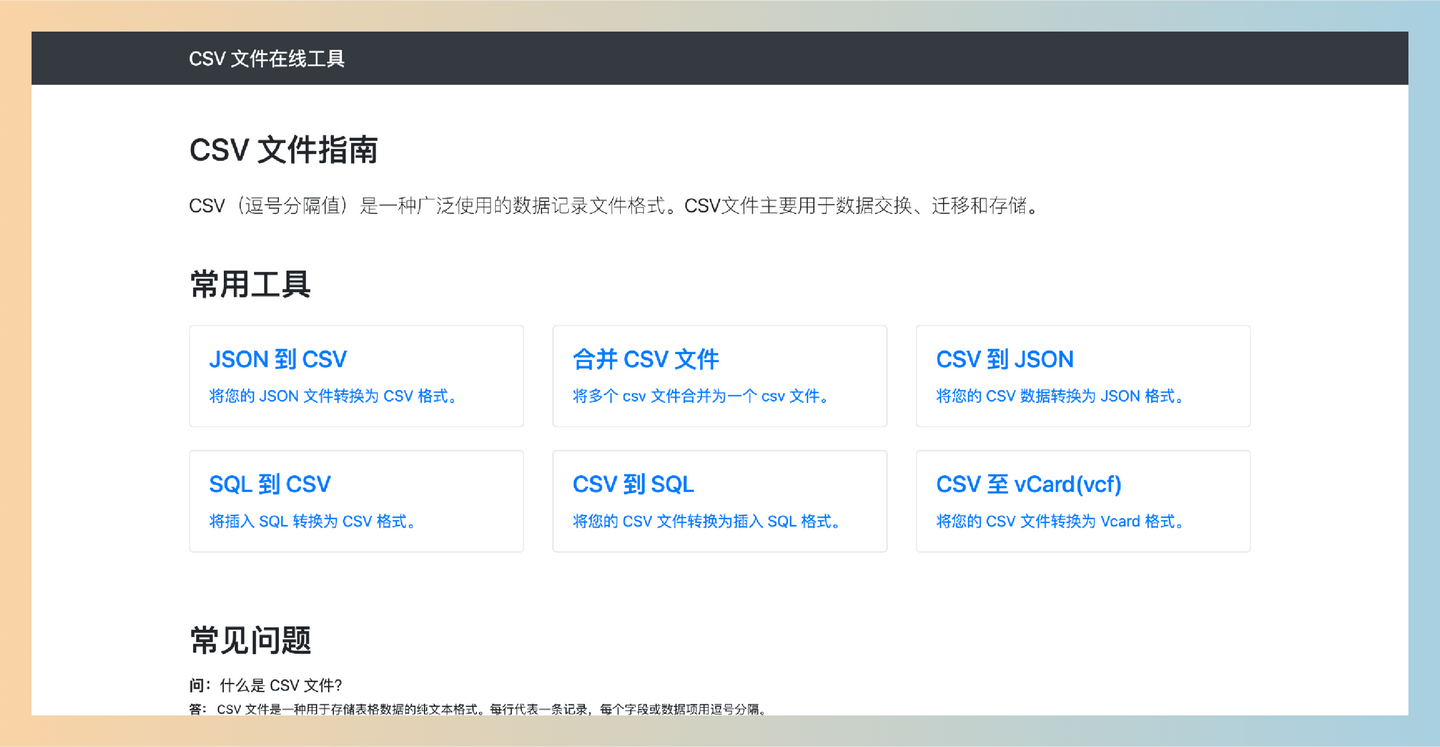The width and height of the screenshot is (1440, 747).
Task: Click the 常用工具 section heading
Action: click(x=249, y=284)
